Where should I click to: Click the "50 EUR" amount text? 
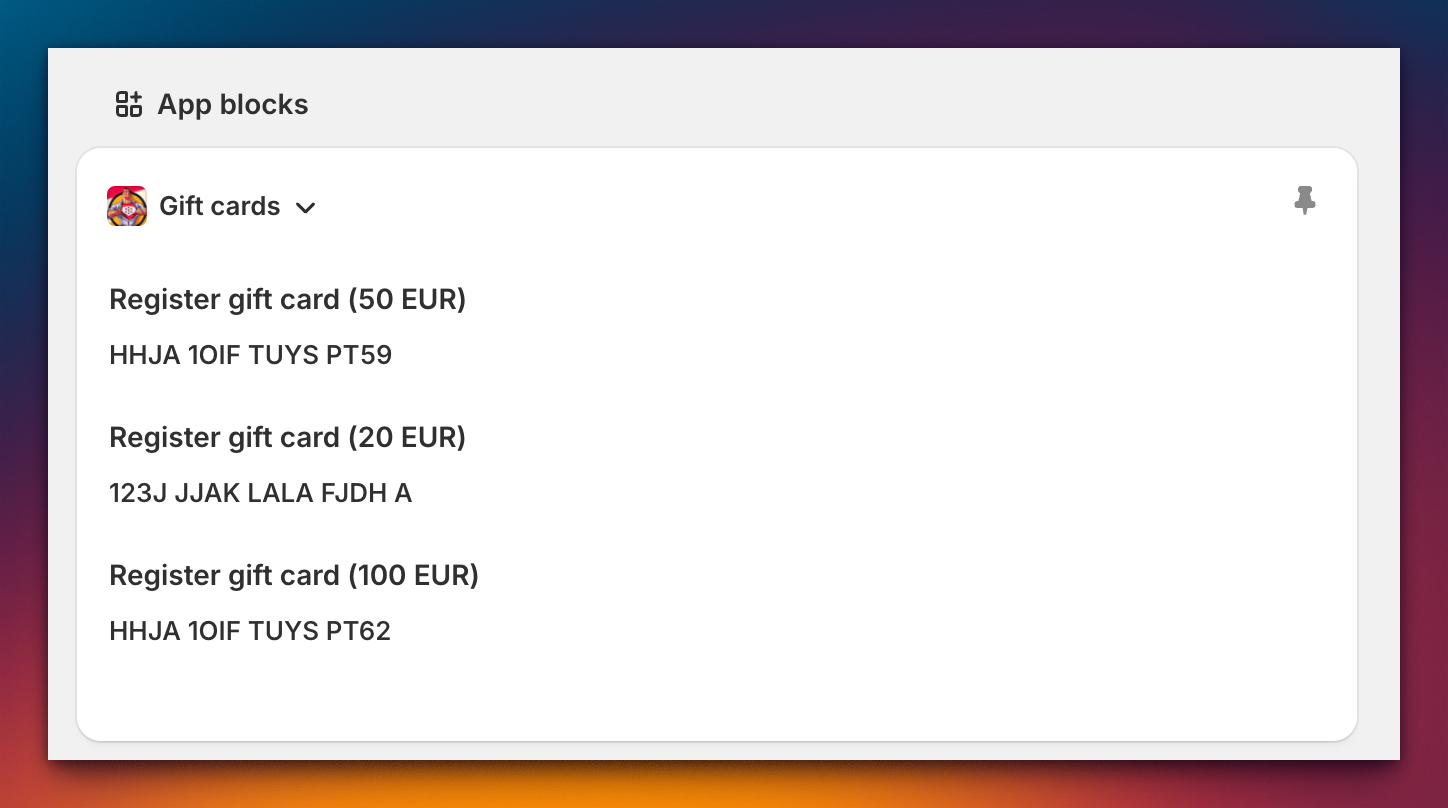click(x=407, y=299)
